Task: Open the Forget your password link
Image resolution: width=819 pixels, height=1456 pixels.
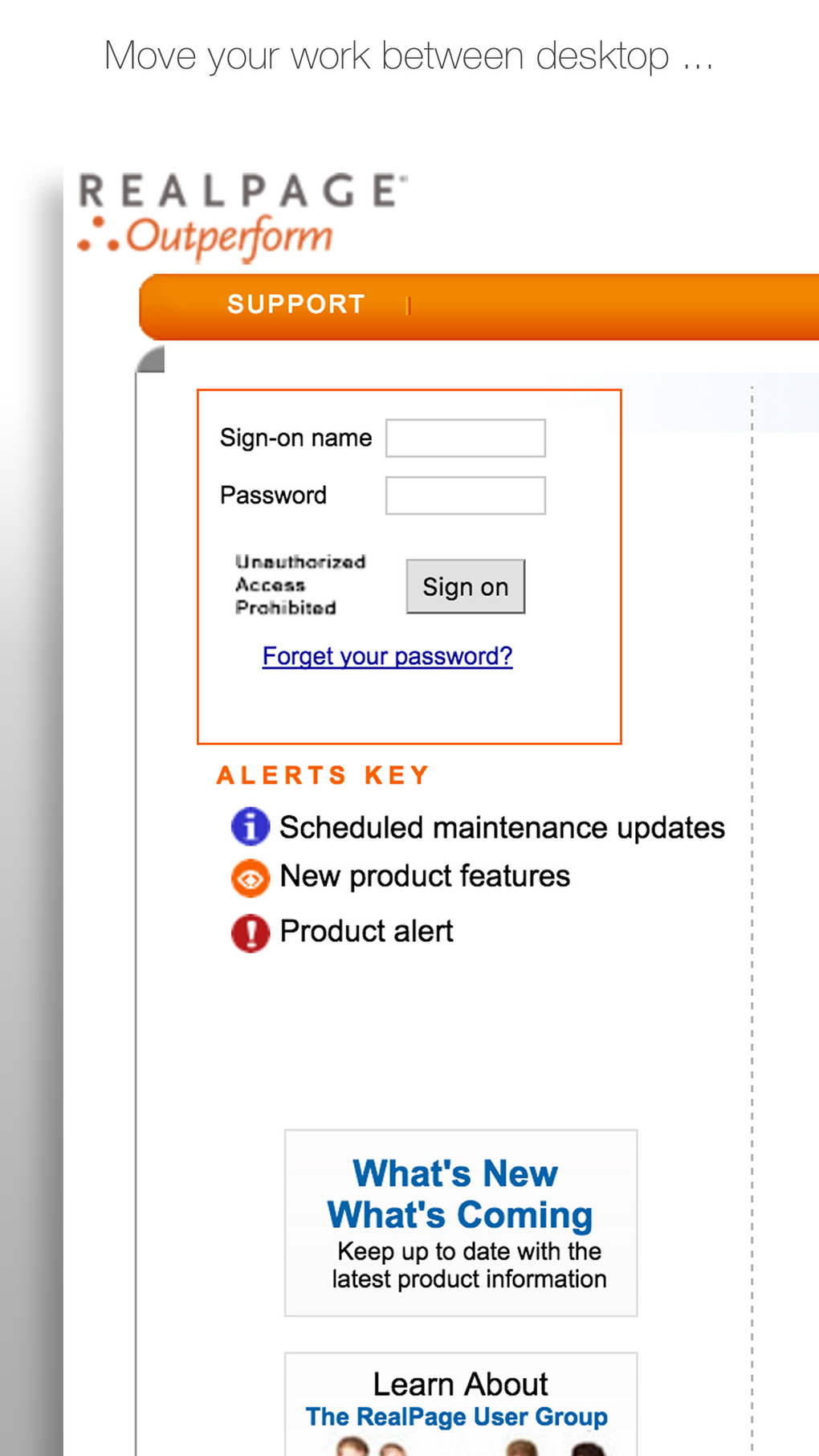Action: [387, 656]
